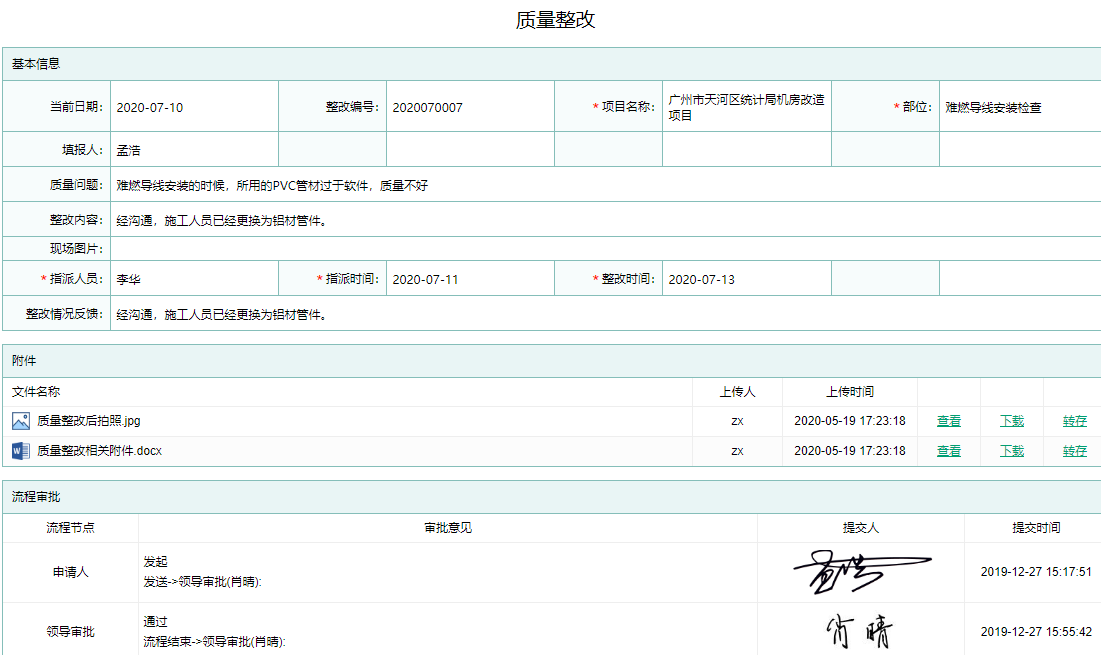Click the applicant's handwritten signature image
1101x655 pixels.
[860, 572]
